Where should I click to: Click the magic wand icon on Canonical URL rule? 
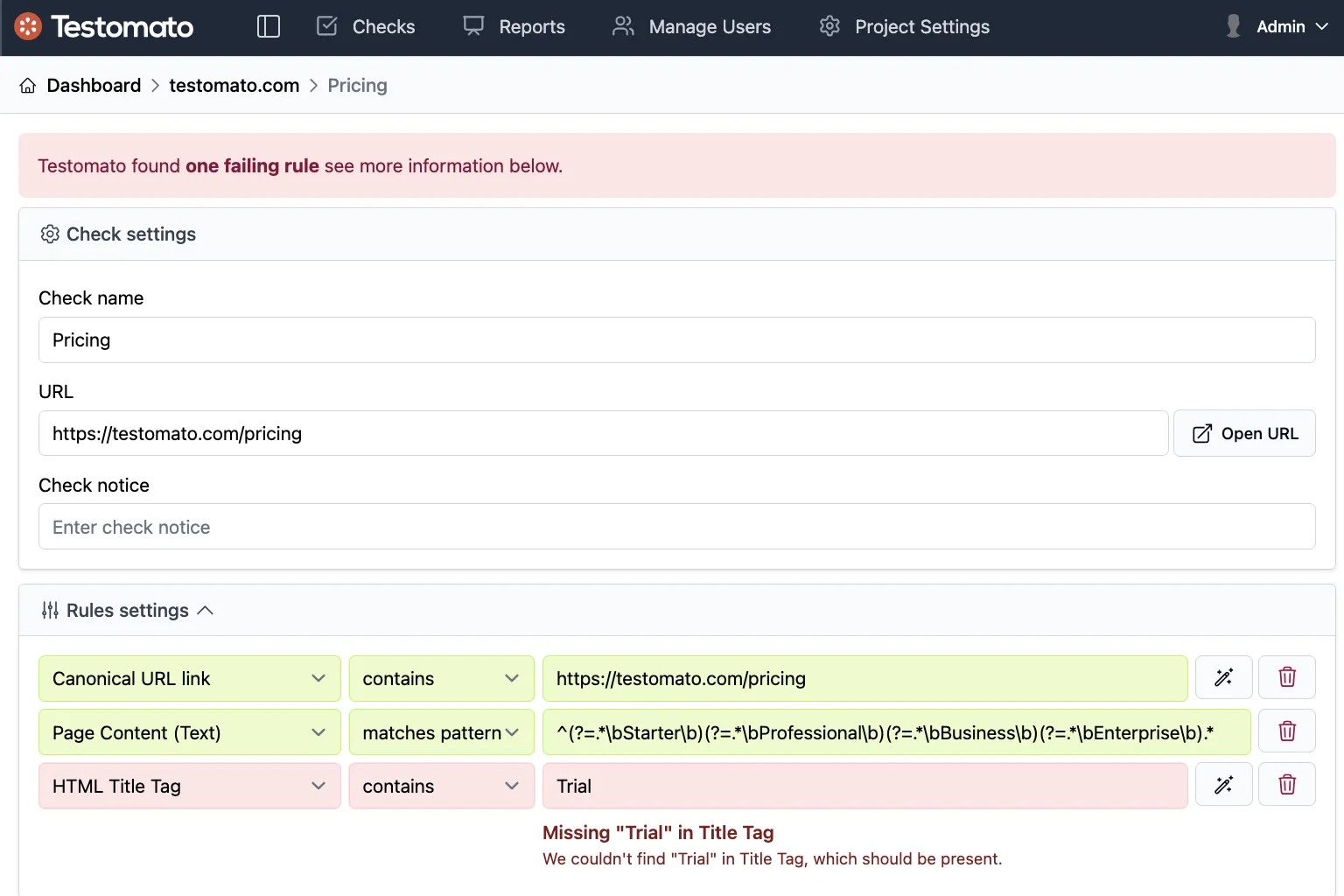tap(1223, 677)
